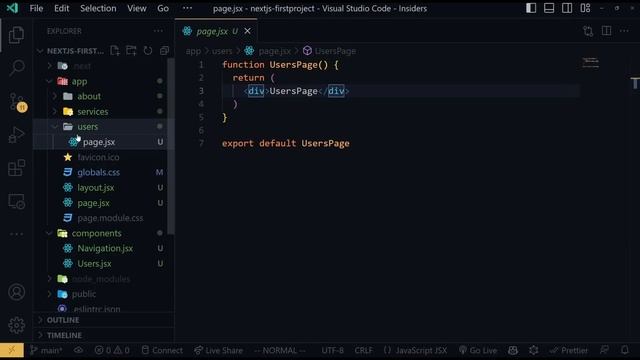This screenshot has height=360, width=640.
Task: Open the Run and Debug view
Action: pyautogui.click(x=16, y=135)
